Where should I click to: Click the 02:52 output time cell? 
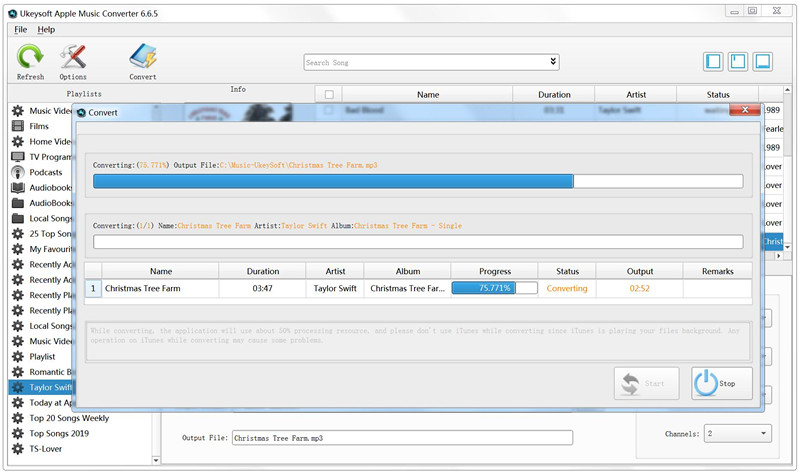pyautogui.click(x=639, y=288)
